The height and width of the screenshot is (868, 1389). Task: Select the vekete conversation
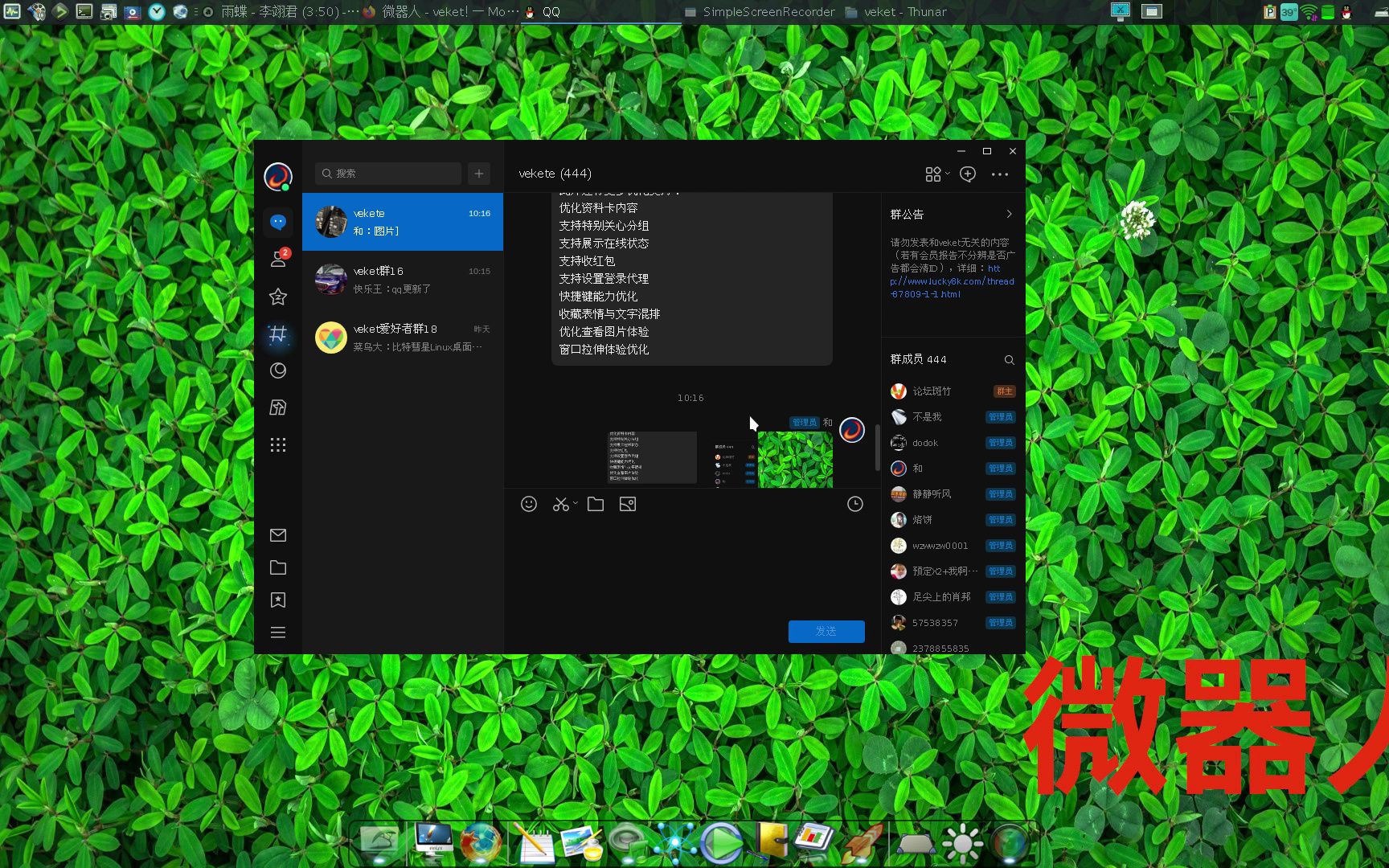(403, 222)
